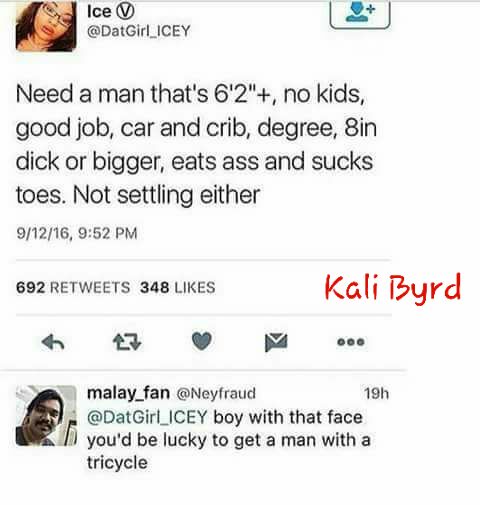Screen dimensions: 480x505
Task: Open malay_fan's profile avatar
Action: 46,415
